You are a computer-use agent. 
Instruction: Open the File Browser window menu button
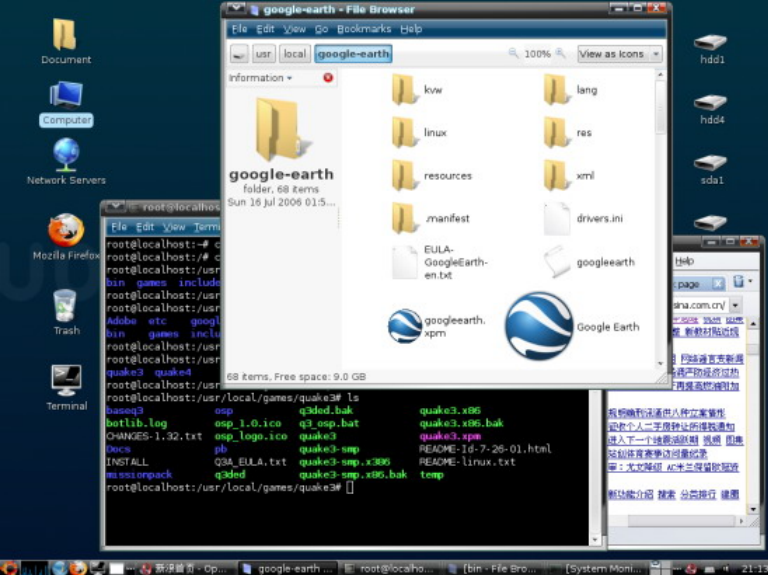tap(235, 8)
